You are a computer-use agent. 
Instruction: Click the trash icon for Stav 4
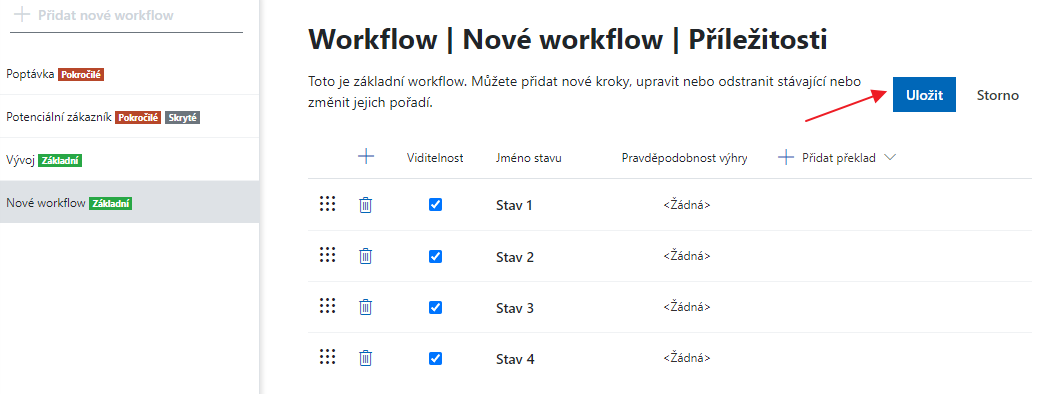(365, 358)
